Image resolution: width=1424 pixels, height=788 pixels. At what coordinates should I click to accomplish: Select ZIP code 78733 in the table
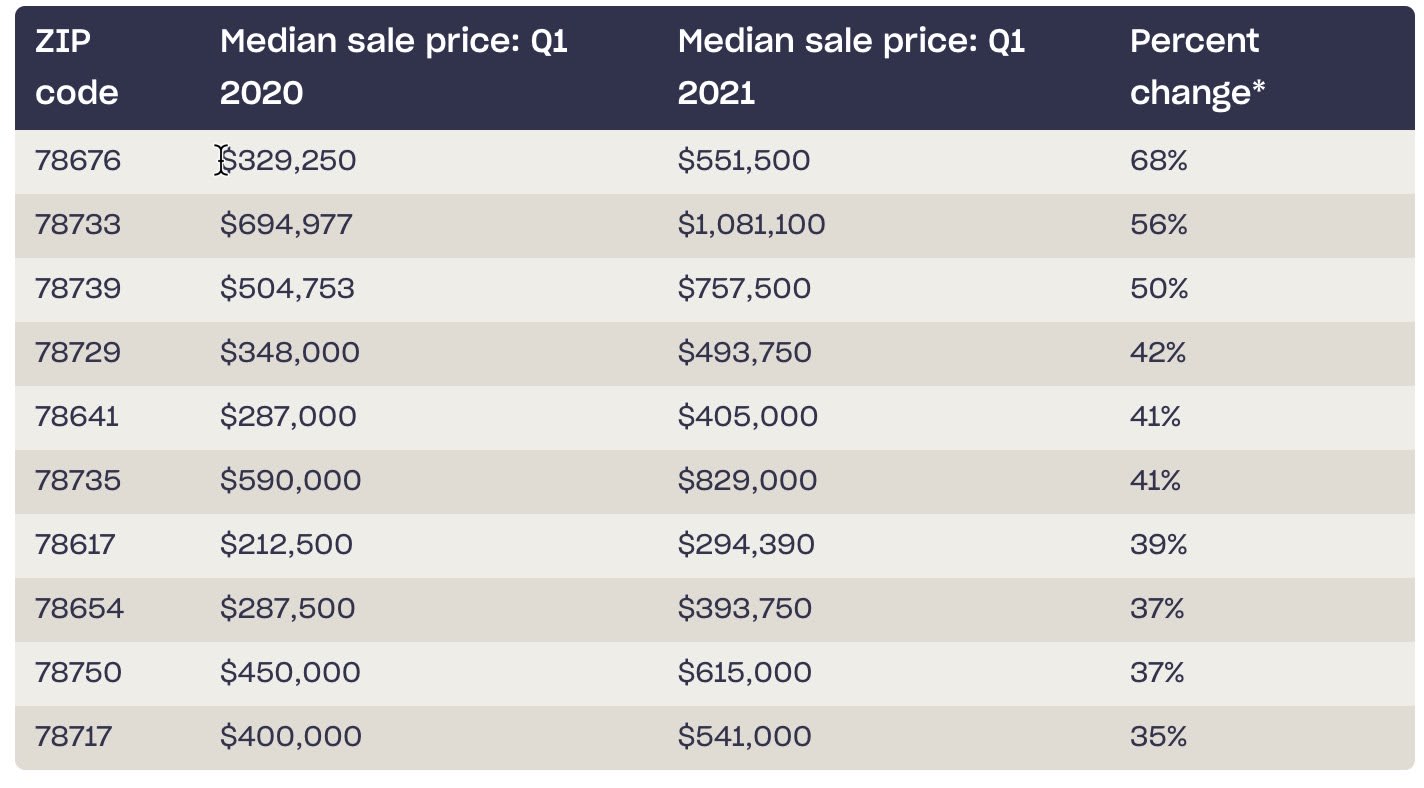pos(78,225)
